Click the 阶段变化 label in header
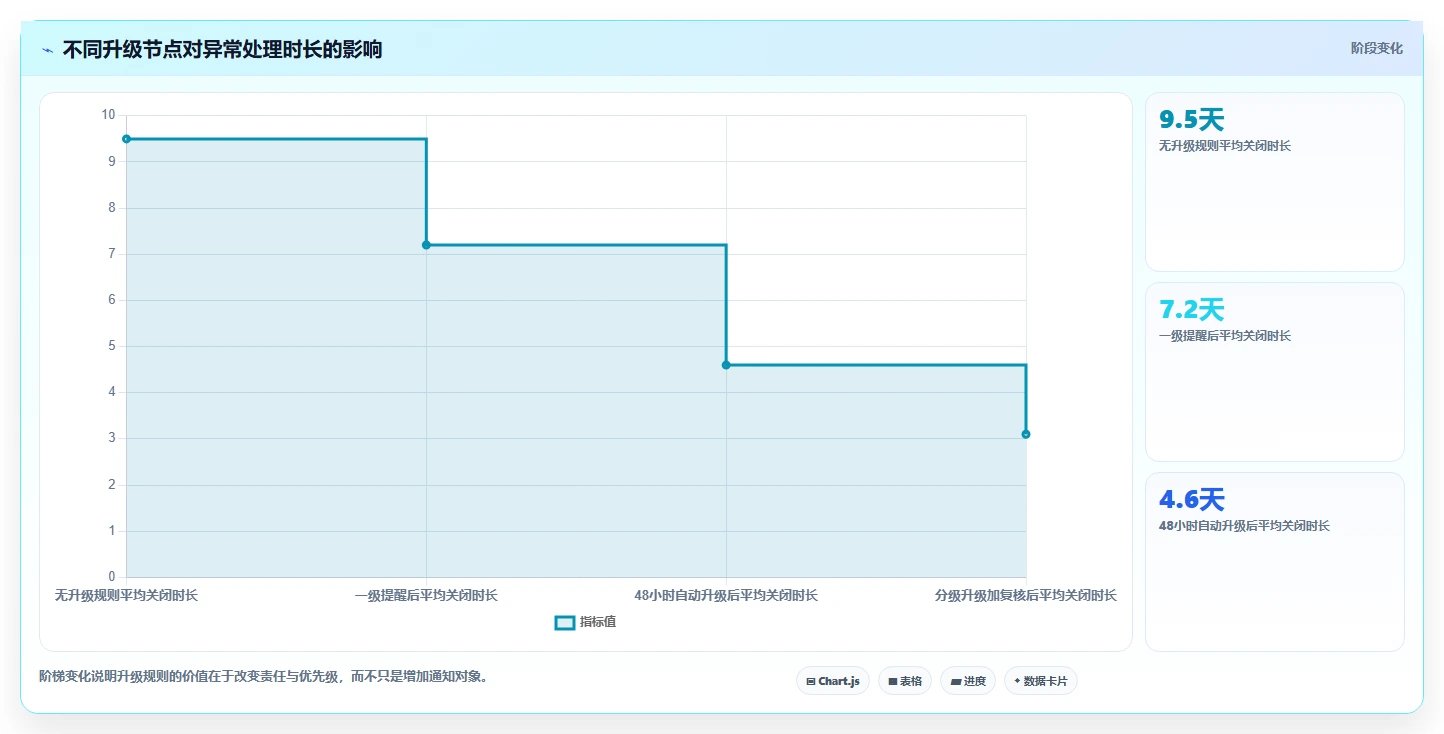The image size is (1444, 734). pos(1377,48)
